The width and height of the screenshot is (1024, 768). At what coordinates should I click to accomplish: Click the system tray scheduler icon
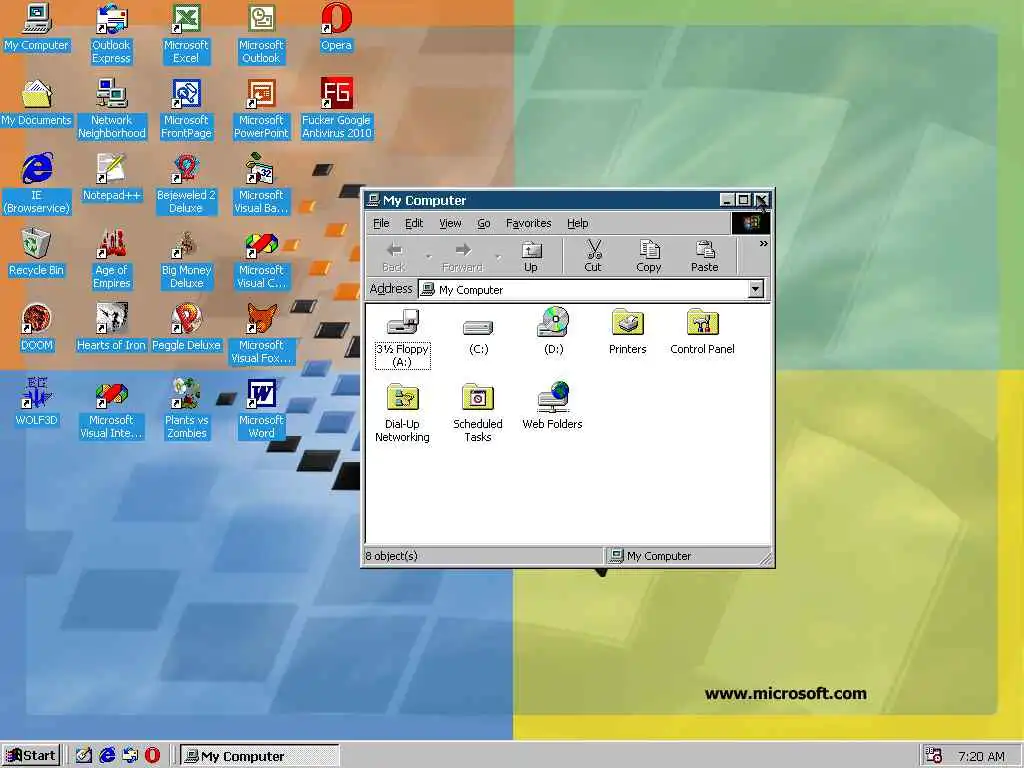click(933, 756)
